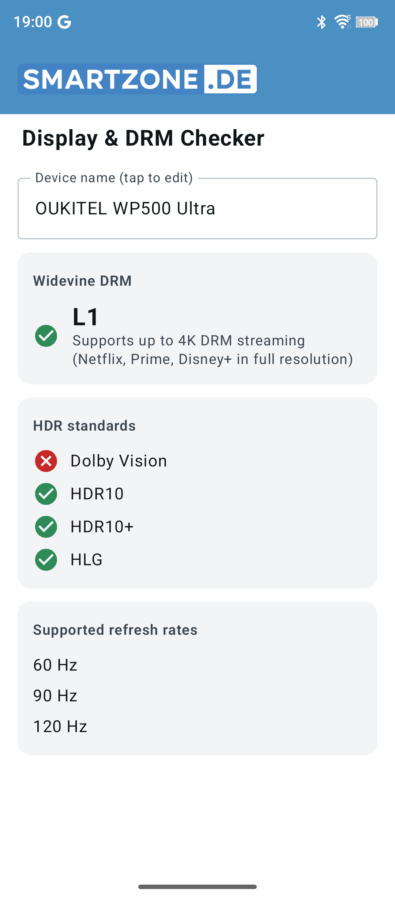Tap the Display & DRM Checker title

(143, 139)
